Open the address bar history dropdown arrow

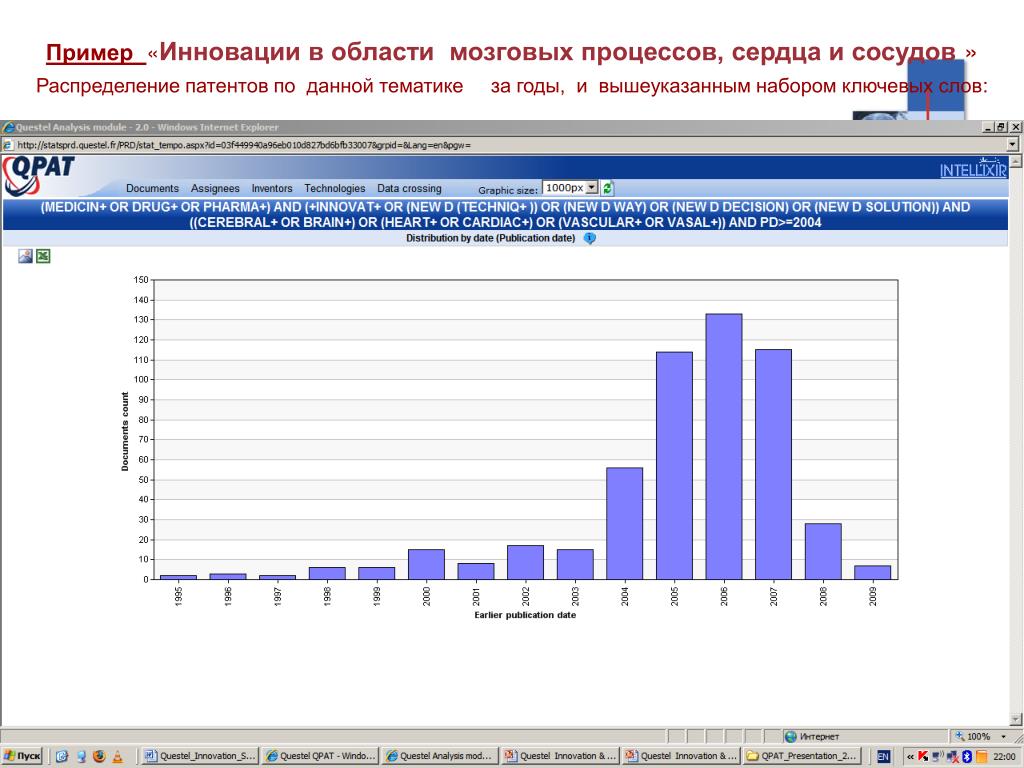[1012, 144]
